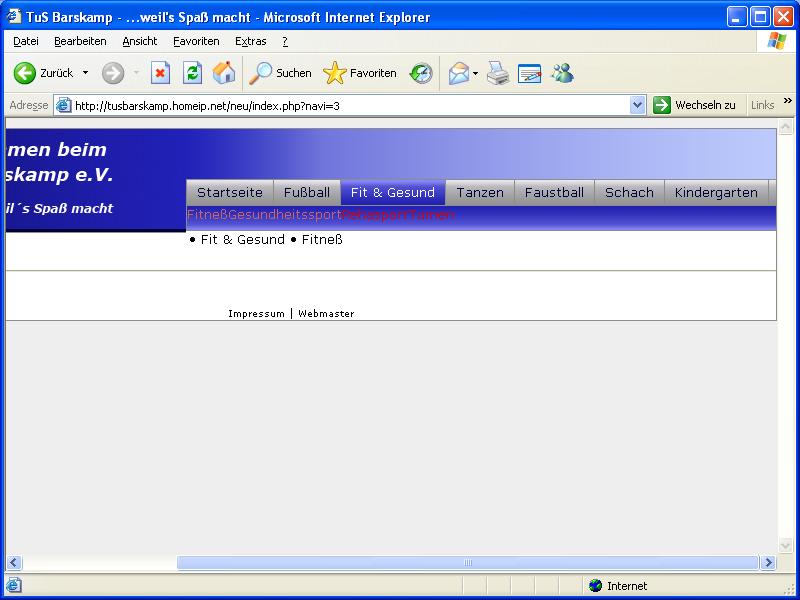800x600 pixels.
Task: Open the Ansicht menu
Action: [140, 41]
